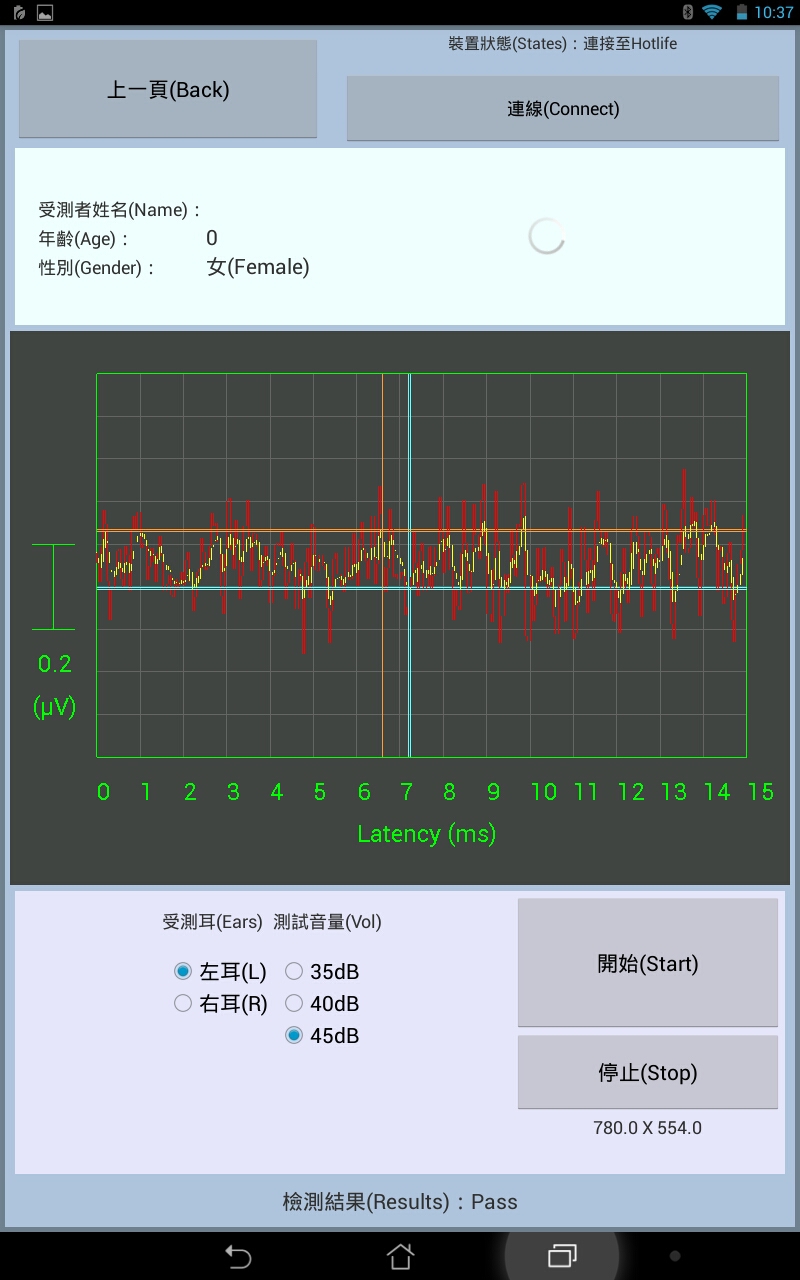Tap the leftmost notification icon in status bar
Image resolution: width=800 pixels, height=1280 pixels.
pyautogui.click(x=17, y=13)
